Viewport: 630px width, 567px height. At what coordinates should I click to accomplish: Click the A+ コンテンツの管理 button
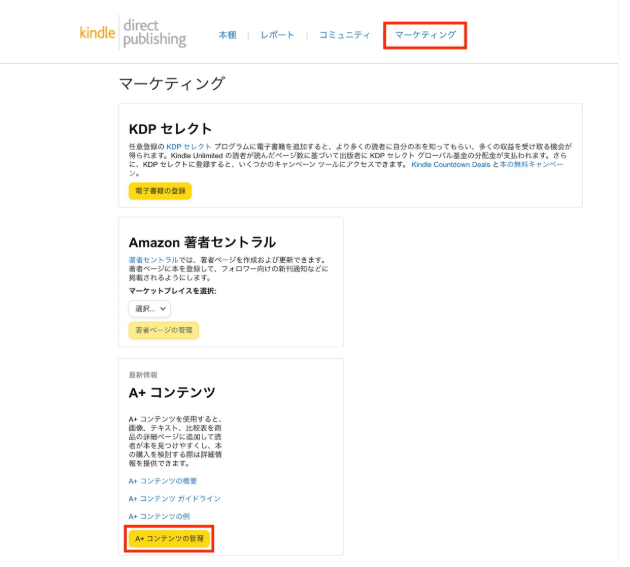[x=169, y=538]
